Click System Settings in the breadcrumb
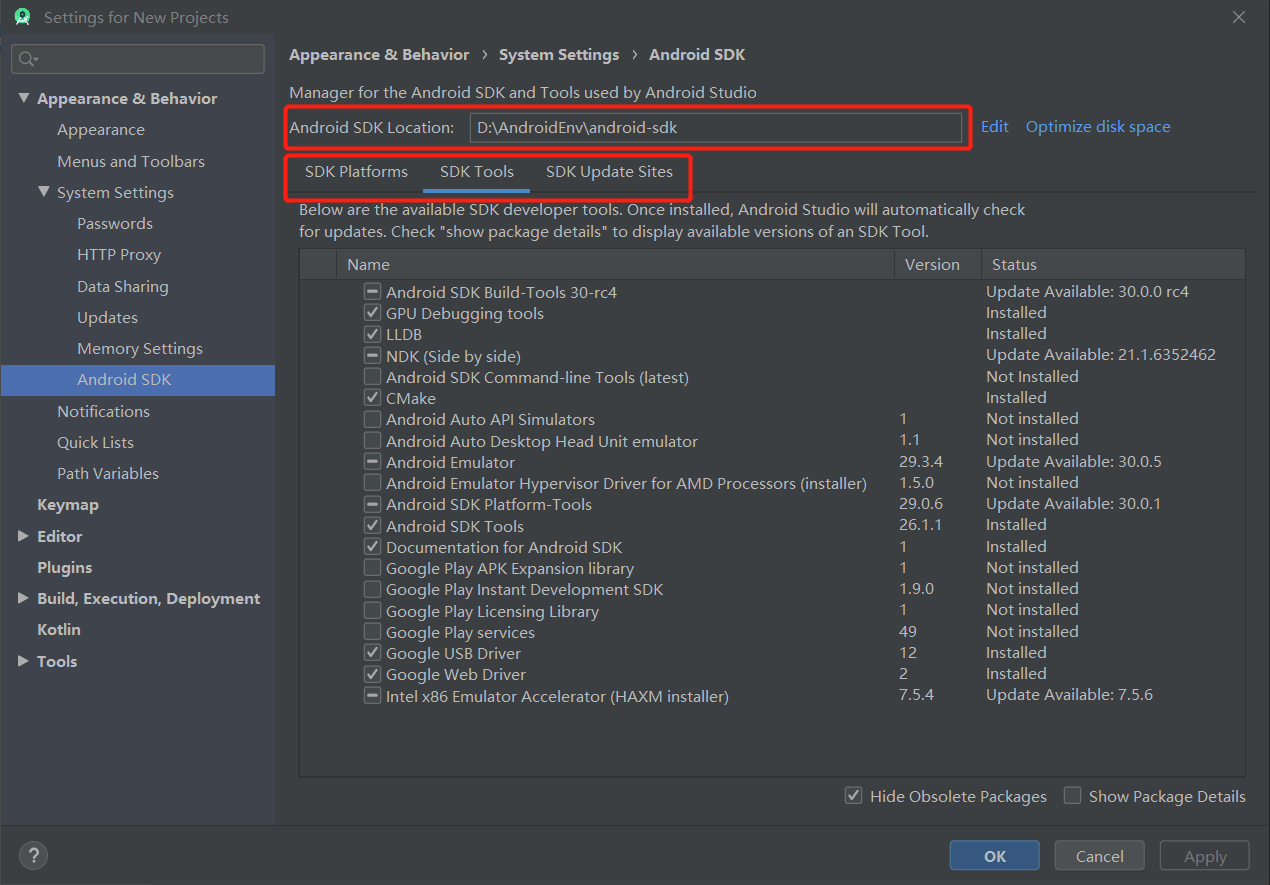1270x885 pixels. 559,55
